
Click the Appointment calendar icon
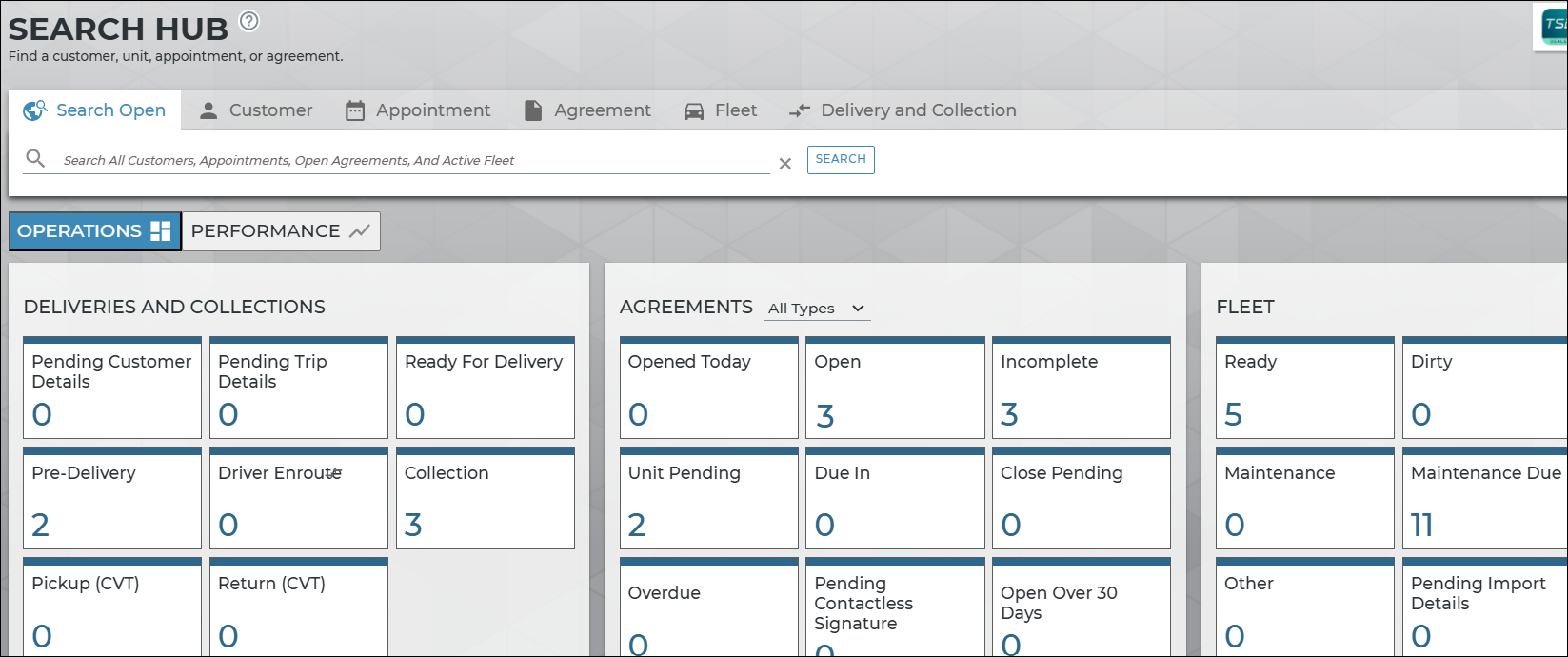coord(355,110)
